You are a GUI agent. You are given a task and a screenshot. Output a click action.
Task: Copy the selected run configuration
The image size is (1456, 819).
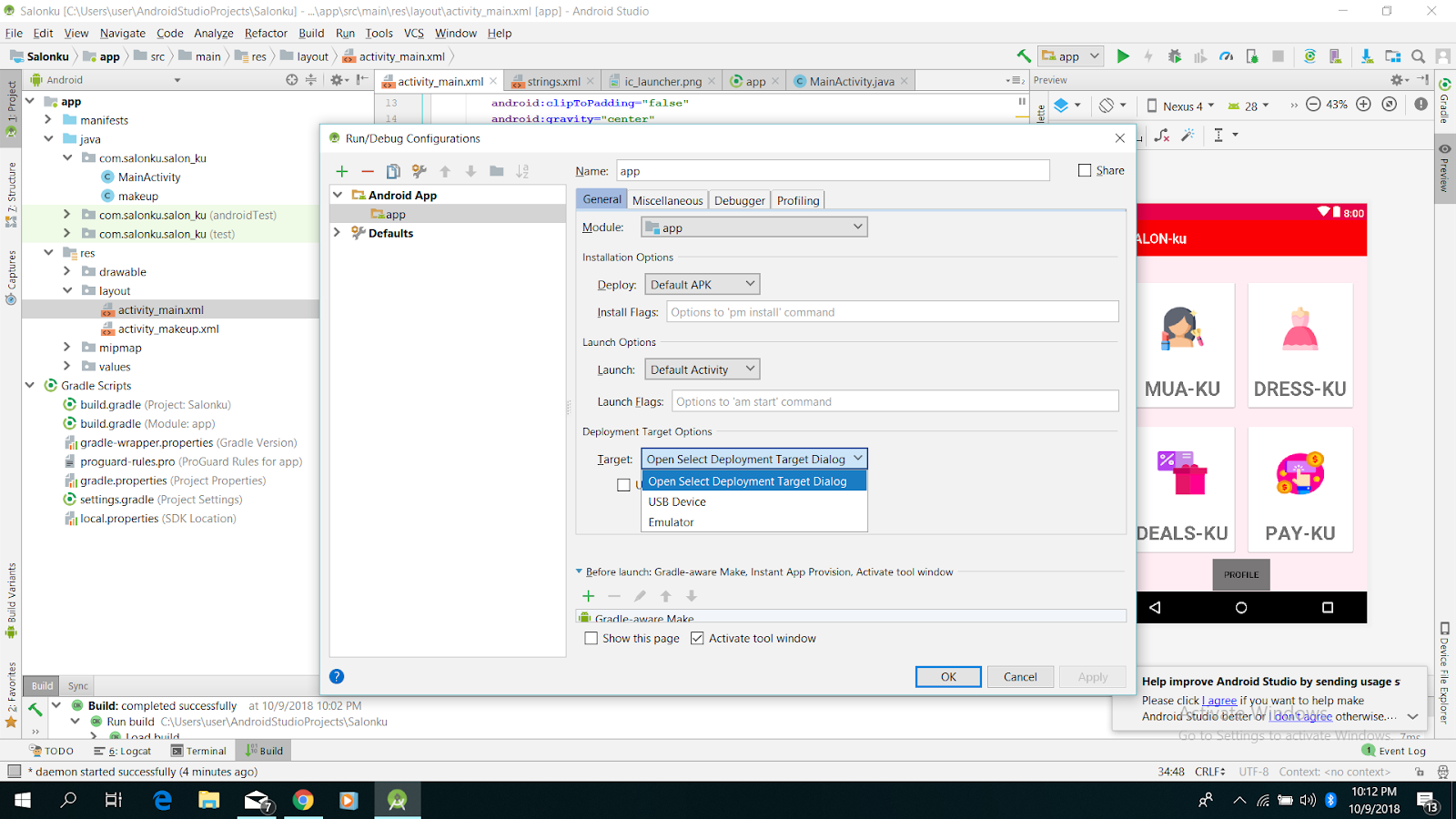393,171
